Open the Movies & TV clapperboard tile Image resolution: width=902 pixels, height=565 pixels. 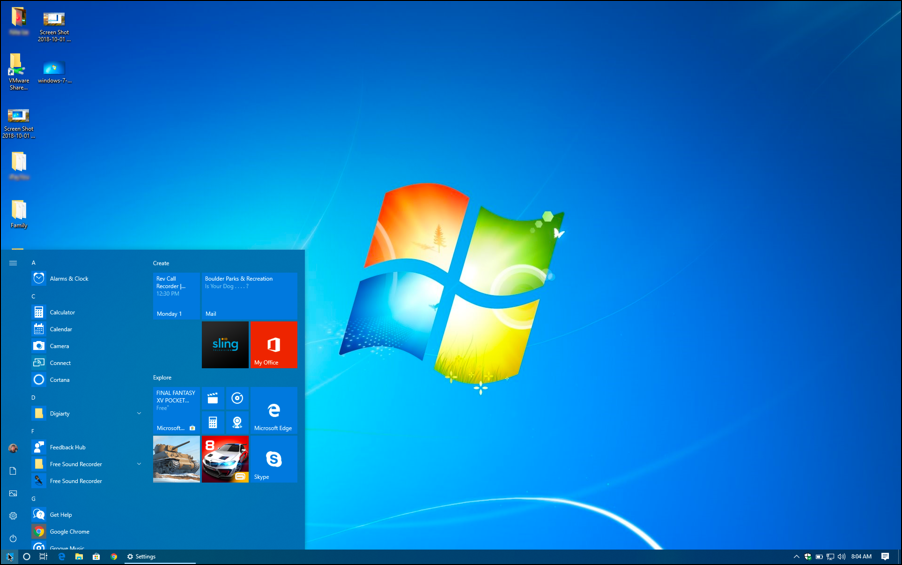point(213,398)
